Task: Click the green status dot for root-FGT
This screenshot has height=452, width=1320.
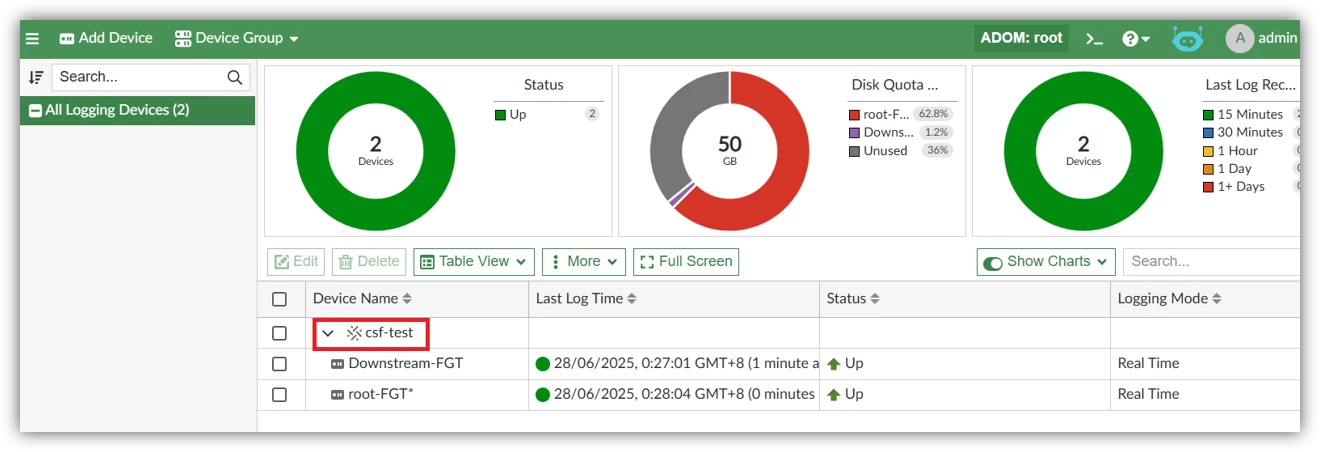Action: [543, 395]
